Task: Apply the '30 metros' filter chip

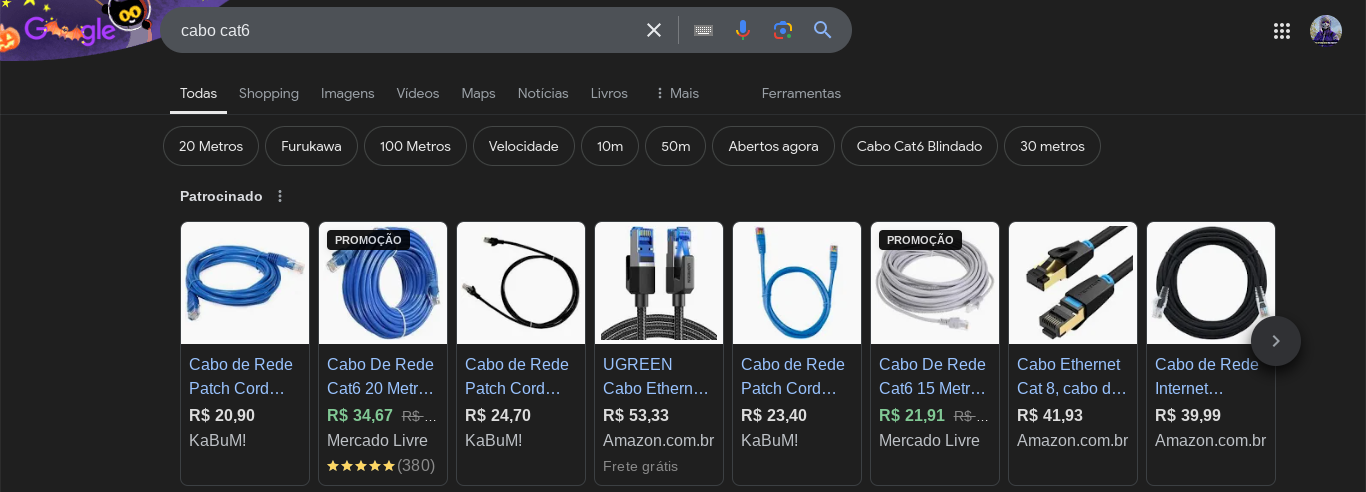Action: click(x=1052, y=146)
